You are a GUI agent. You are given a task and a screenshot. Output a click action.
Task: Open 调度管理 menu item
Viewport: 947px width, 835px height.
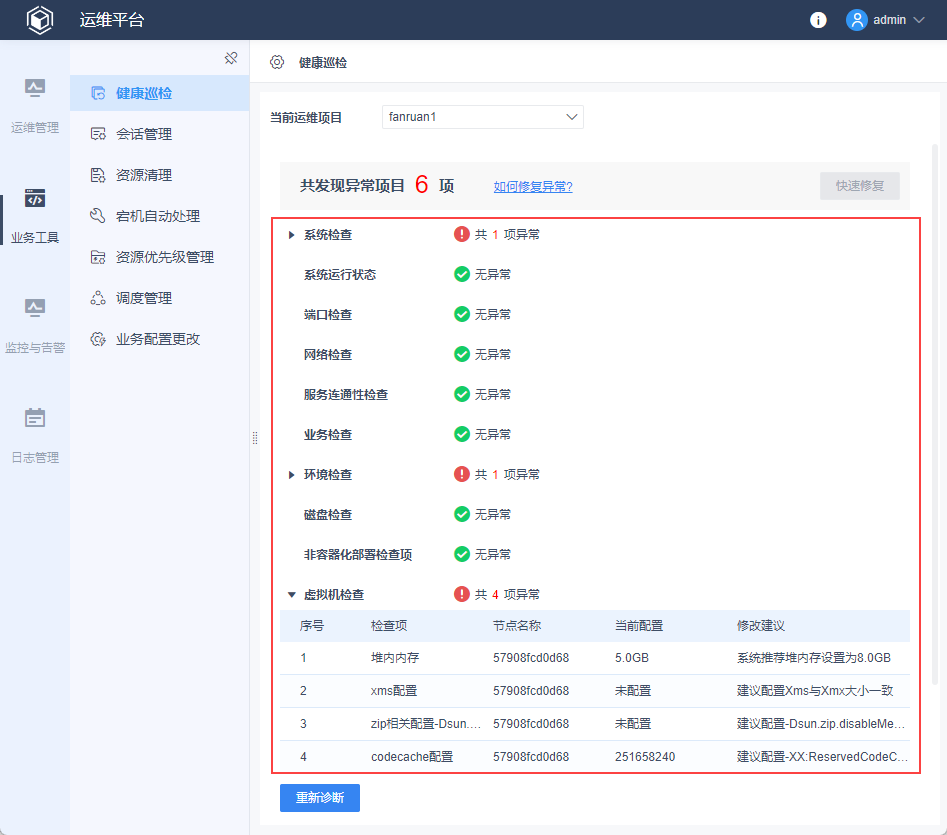click(143, 298)
